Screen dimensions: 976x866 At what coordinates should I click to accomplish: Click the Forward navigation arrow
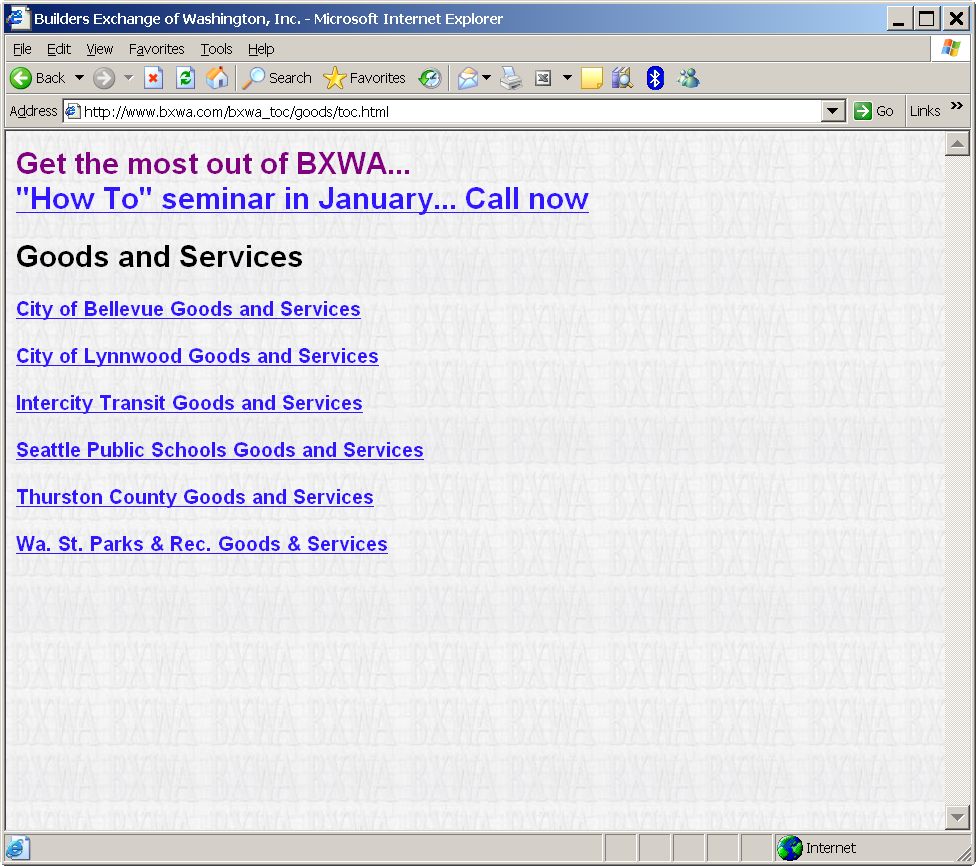pos(104,78)
